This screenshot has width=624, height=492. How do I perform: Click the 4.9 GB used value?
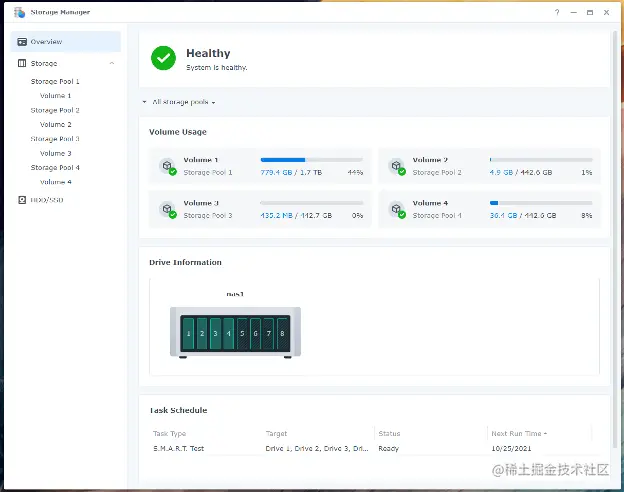click(x=501, y=172)
